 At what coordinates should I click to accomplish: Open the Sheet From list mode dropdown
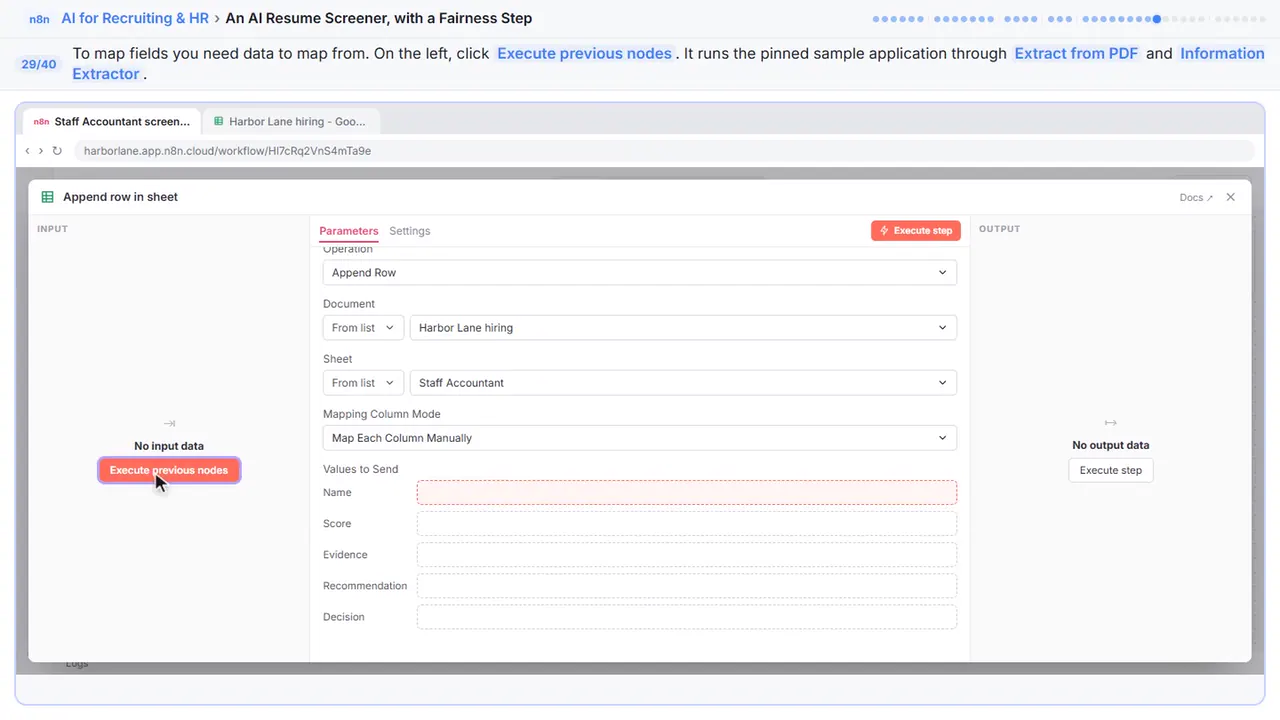pyautogui.click(x=363, y=382)
